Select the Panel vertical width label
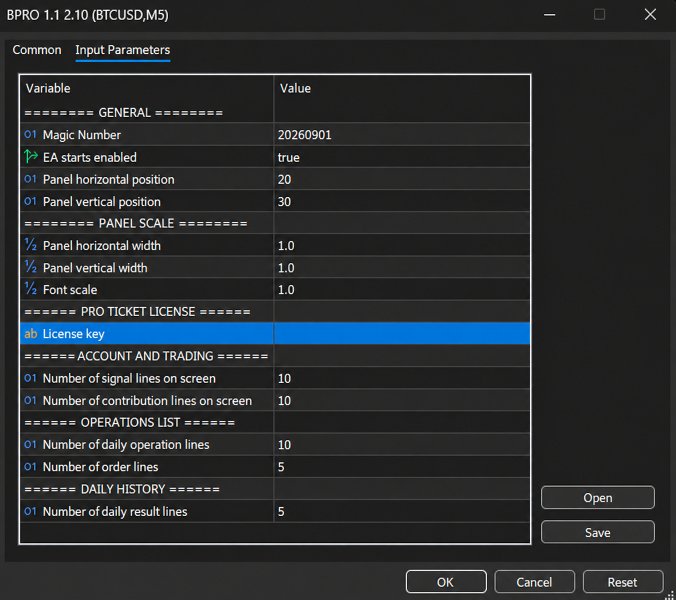 (95, 268)
